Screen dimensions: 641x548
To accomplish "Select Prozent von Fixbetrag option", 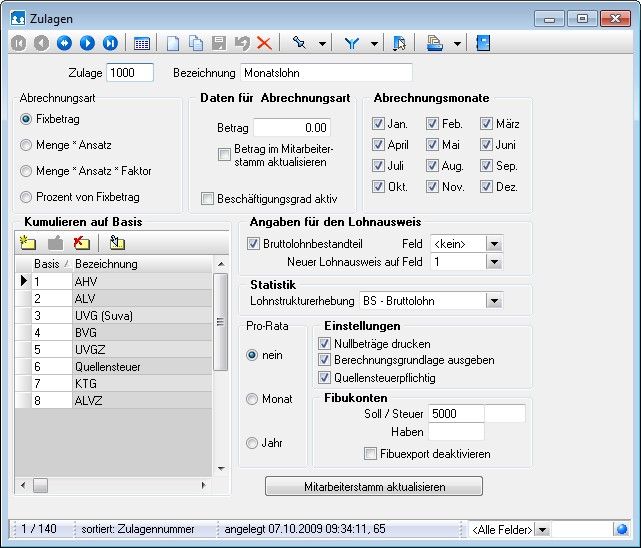I will 26,197.
